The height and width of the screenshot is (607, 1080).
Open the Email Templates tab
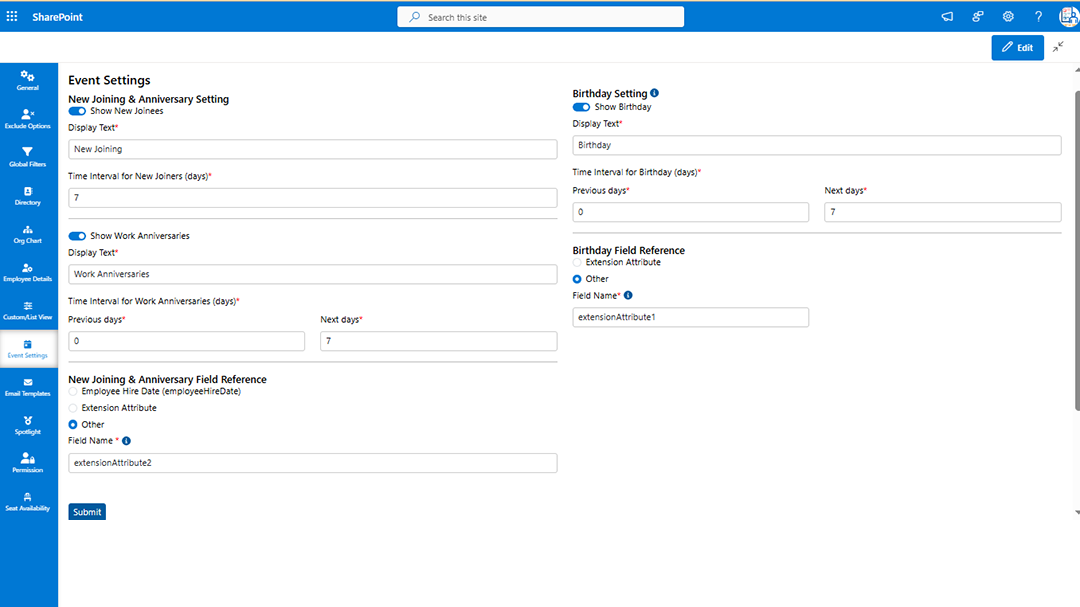point(28,386)
